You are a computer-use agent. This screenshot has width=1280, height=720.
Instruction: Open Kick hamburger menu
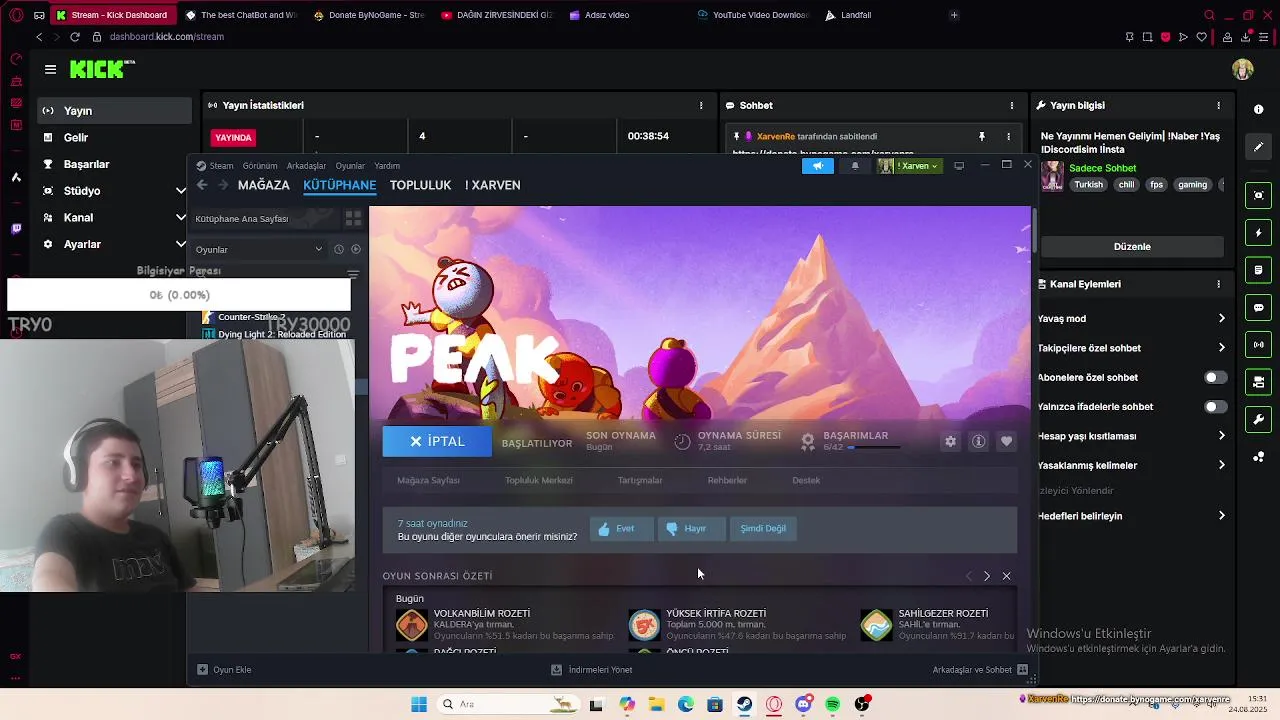50,69
